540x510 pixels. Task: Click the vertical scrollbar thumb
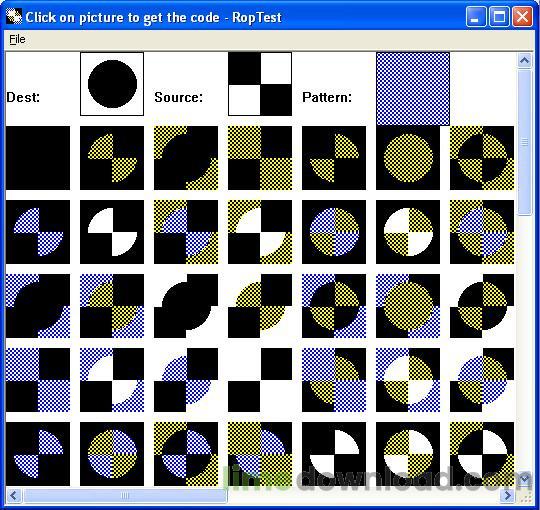click(525, 142)
